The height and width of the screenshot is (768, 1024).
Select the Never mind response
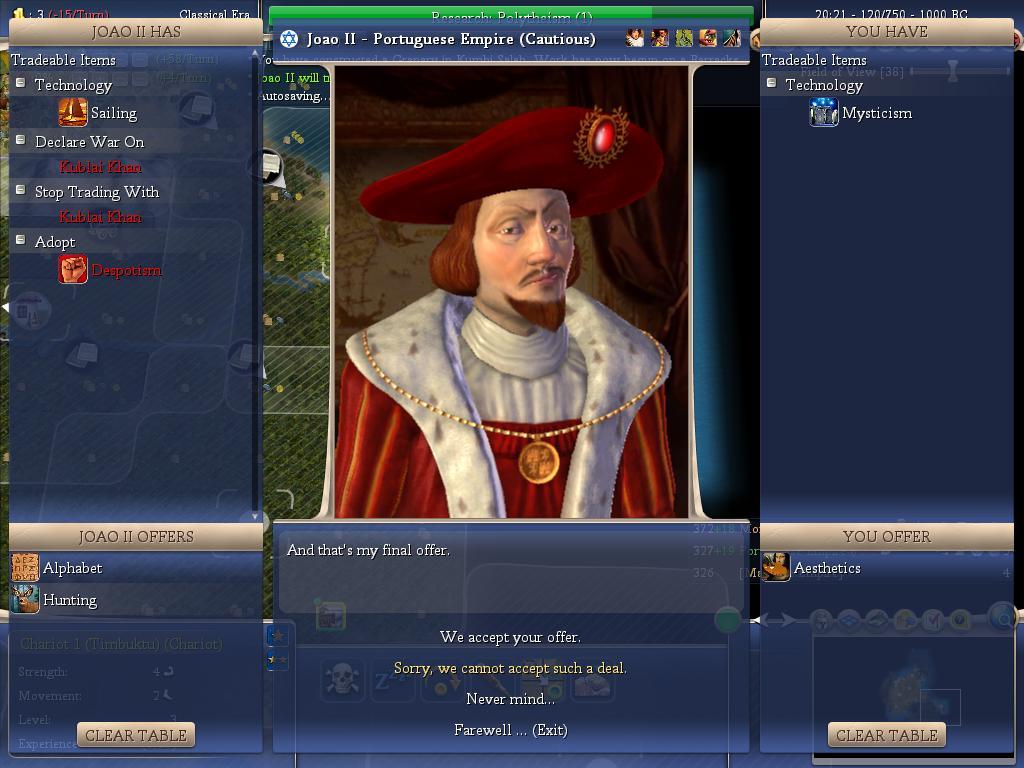[x=510, y=699]
